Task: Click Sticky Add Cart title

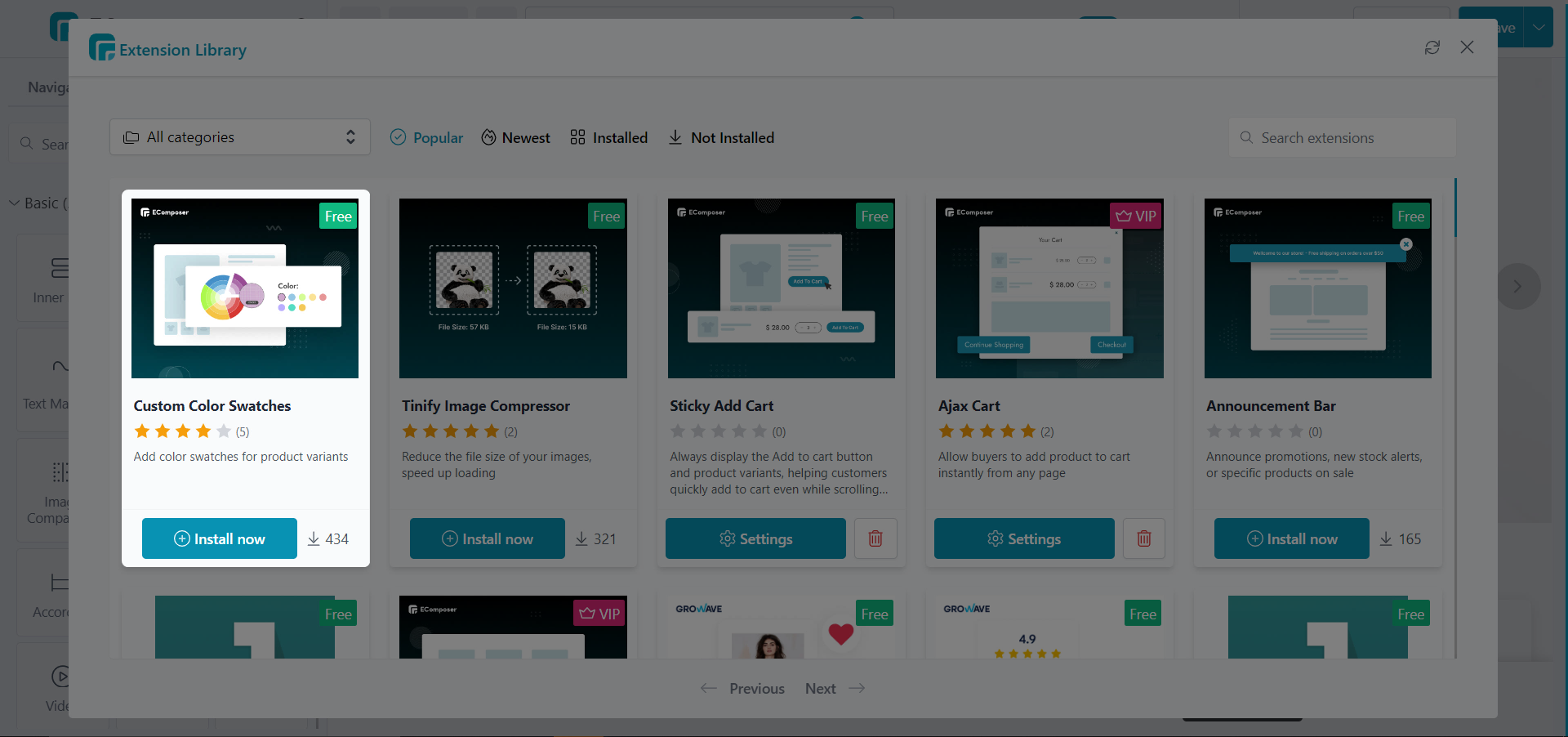Action: pyautogui.click(x=722, y=406)
